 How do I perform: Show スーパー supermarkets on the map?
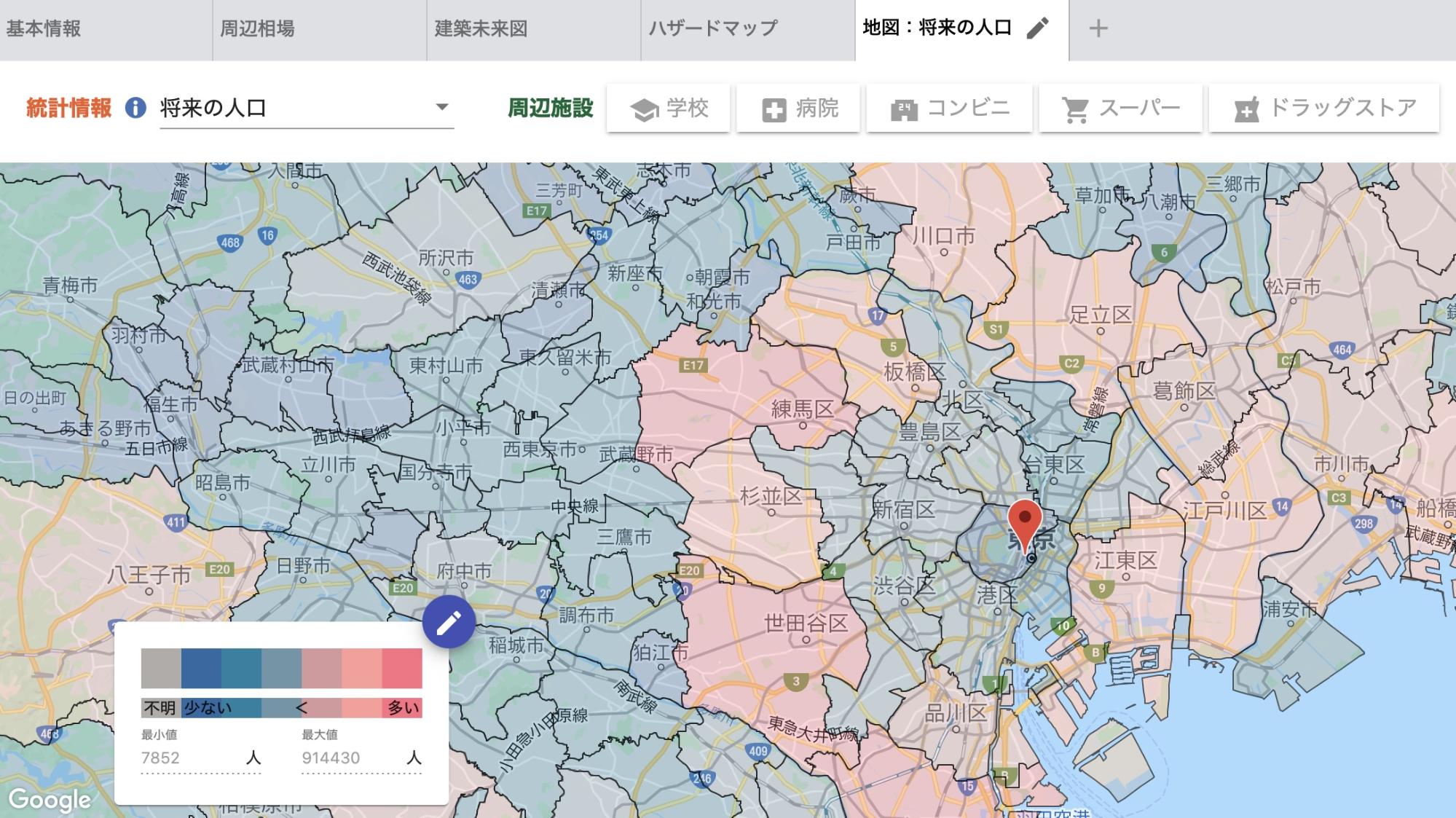[x=1120, y=109]
